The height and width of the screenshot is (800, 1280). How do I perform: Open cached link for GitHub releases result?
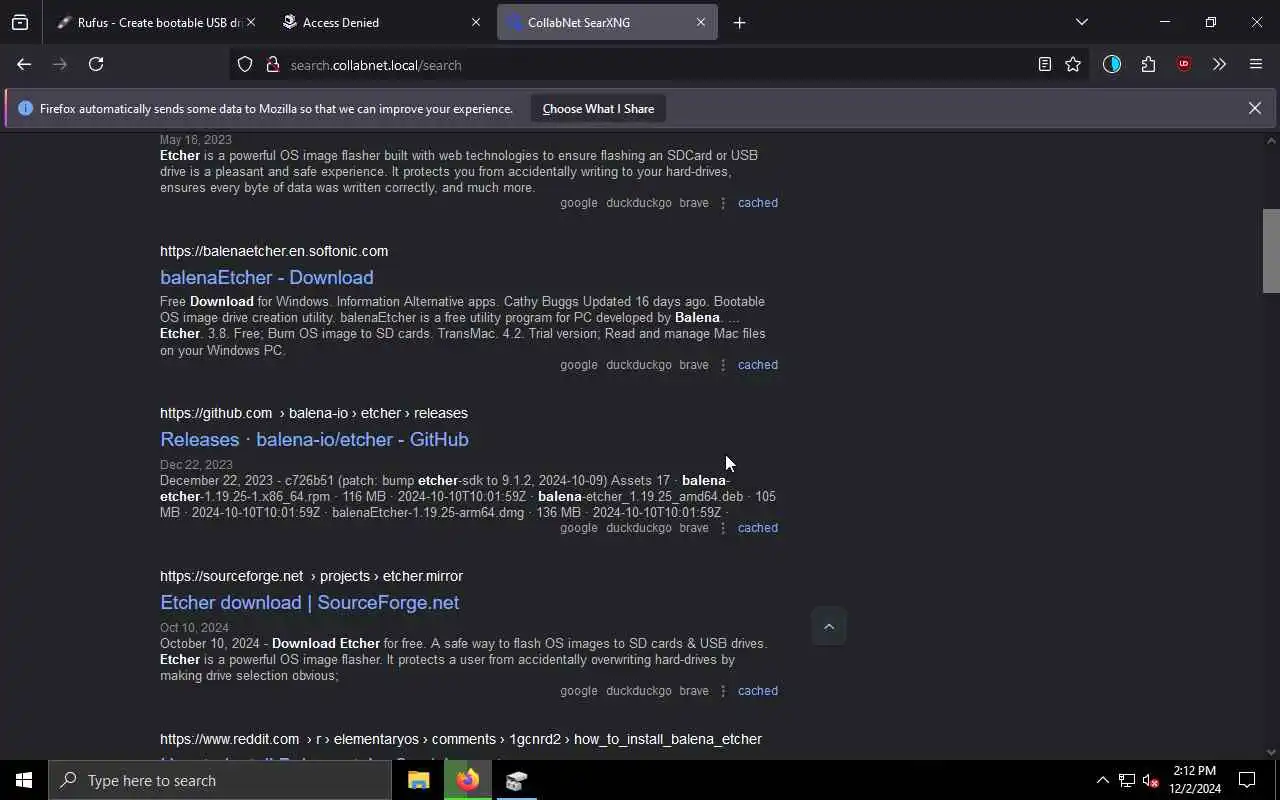click(757, 527)
